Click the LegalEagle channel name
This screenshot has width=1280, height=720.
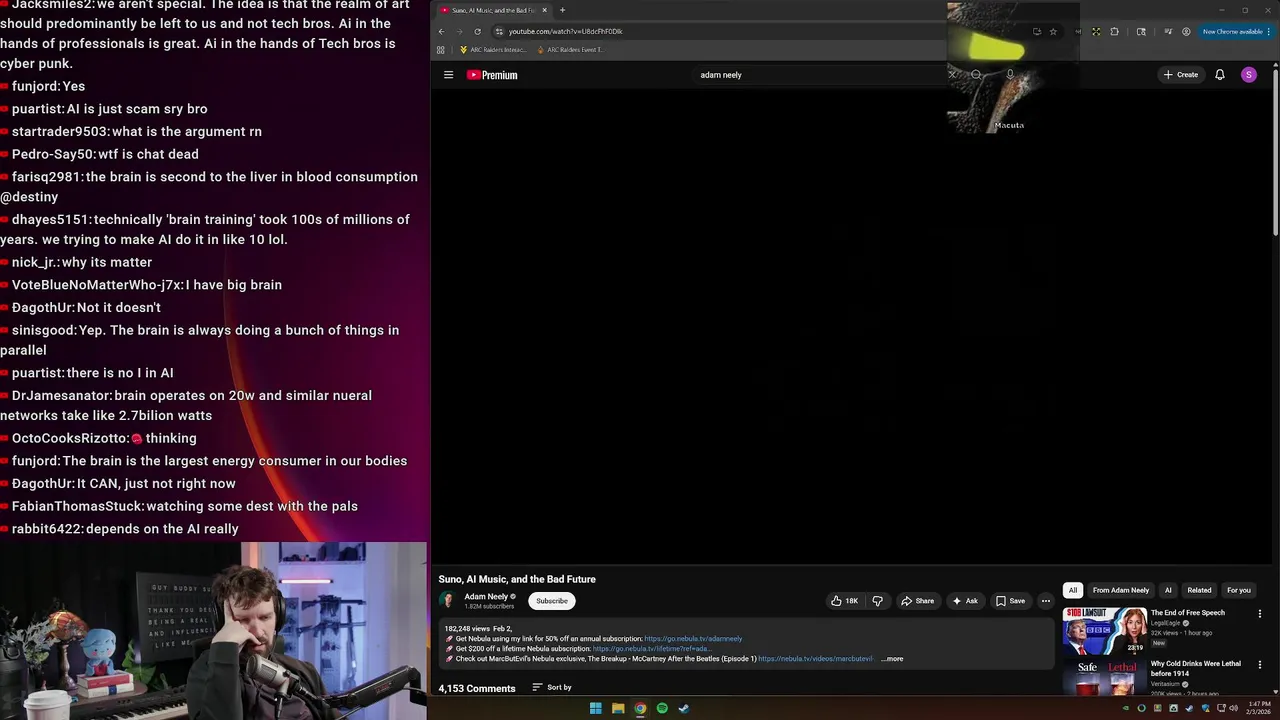point(1168,623)
